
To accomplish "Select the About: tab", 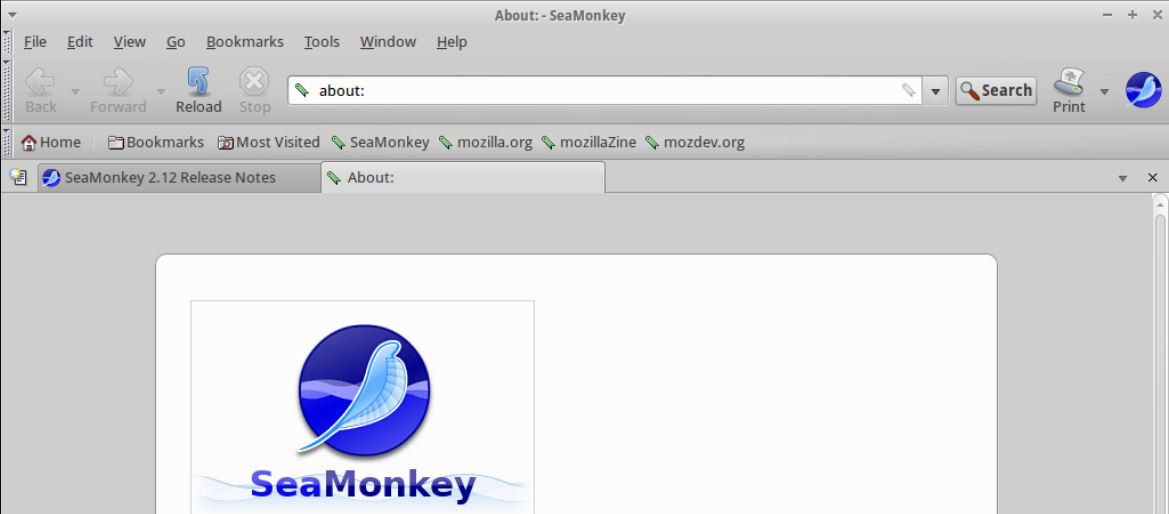I will coord(463,178).
